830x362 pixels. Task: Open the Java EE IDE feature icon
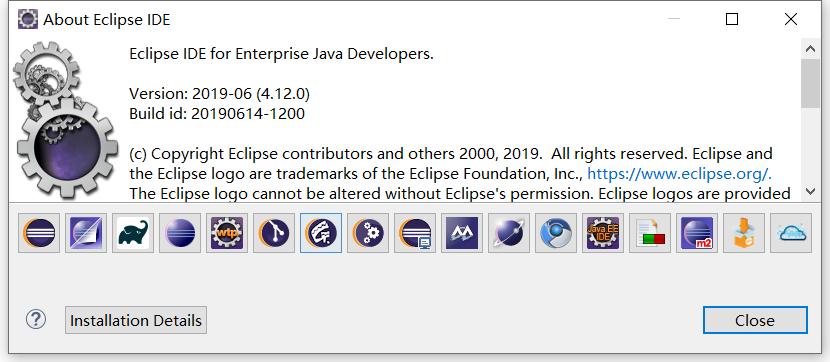point(603,233)
